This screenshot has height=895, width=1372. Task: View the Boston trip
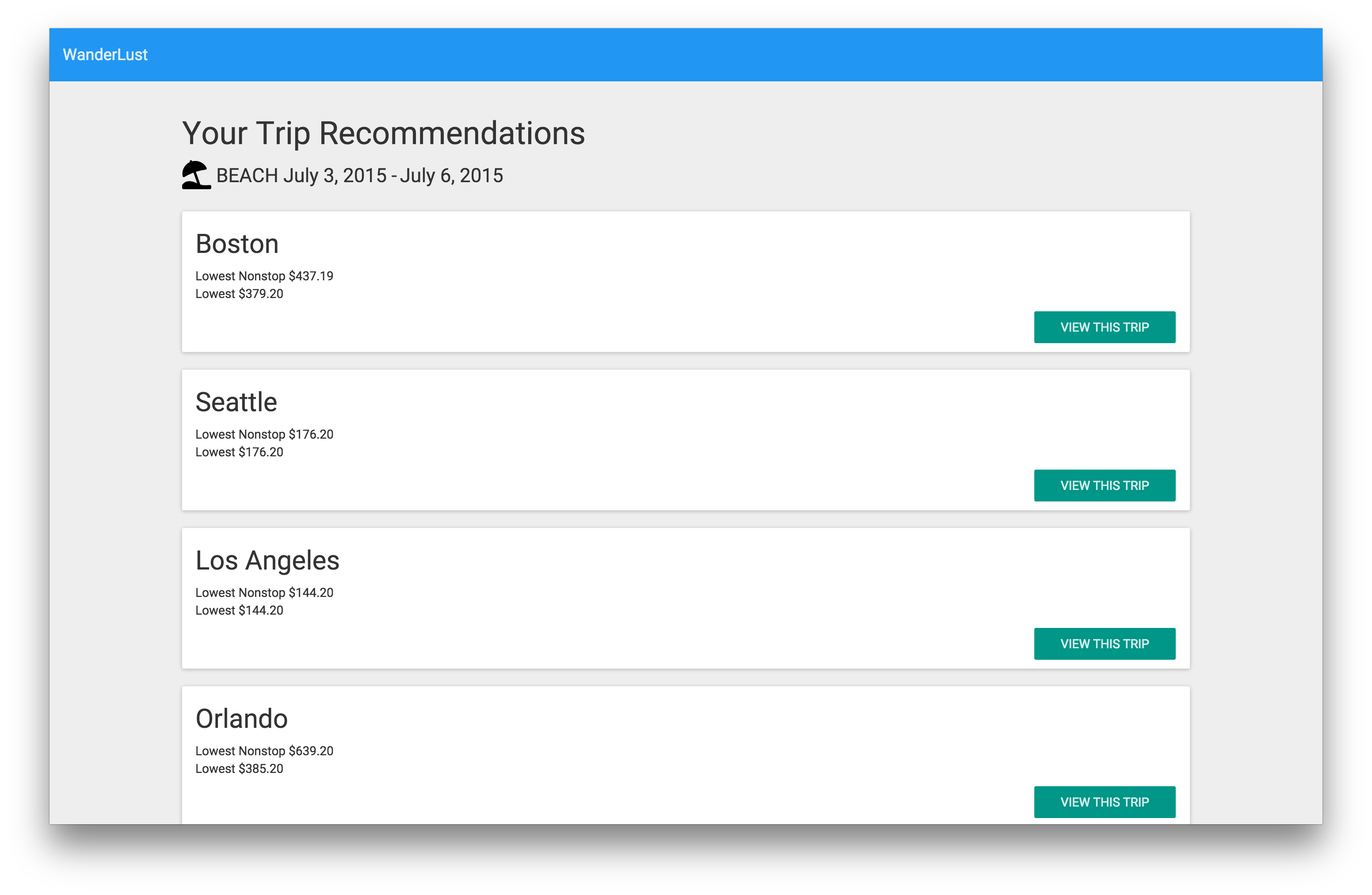point(1104,327)
